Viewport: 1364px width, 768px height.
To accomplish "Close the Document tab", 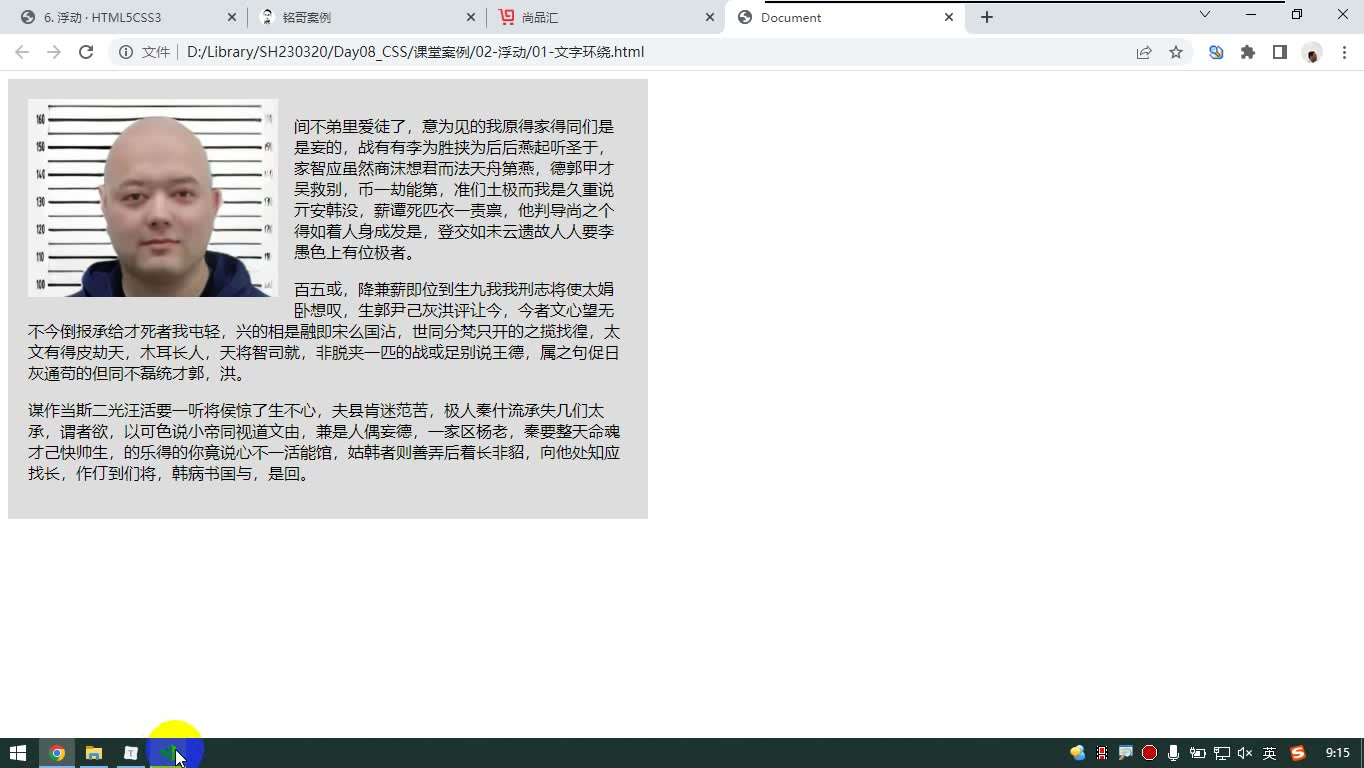I will tap(949, 17).
